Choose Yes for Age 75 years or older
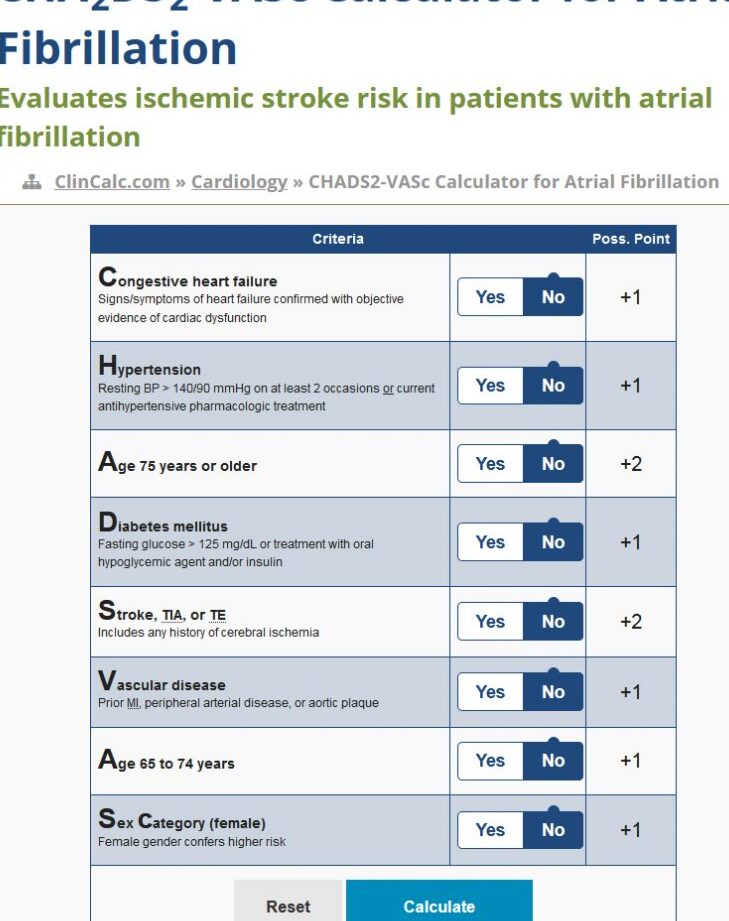 point(490,463)
